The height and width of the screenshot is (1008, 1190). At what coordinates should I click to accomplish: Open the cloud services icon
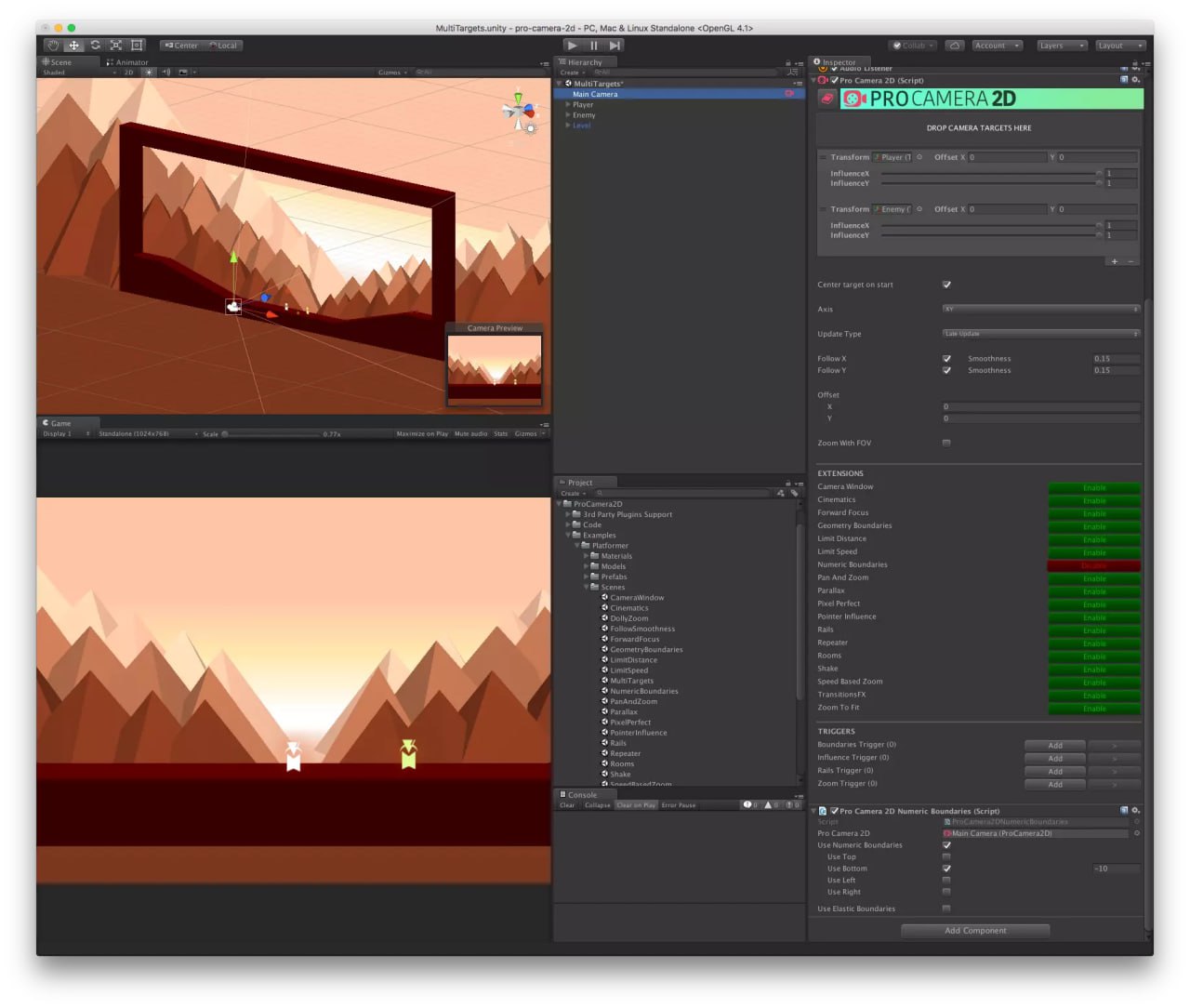coord(954,46)
